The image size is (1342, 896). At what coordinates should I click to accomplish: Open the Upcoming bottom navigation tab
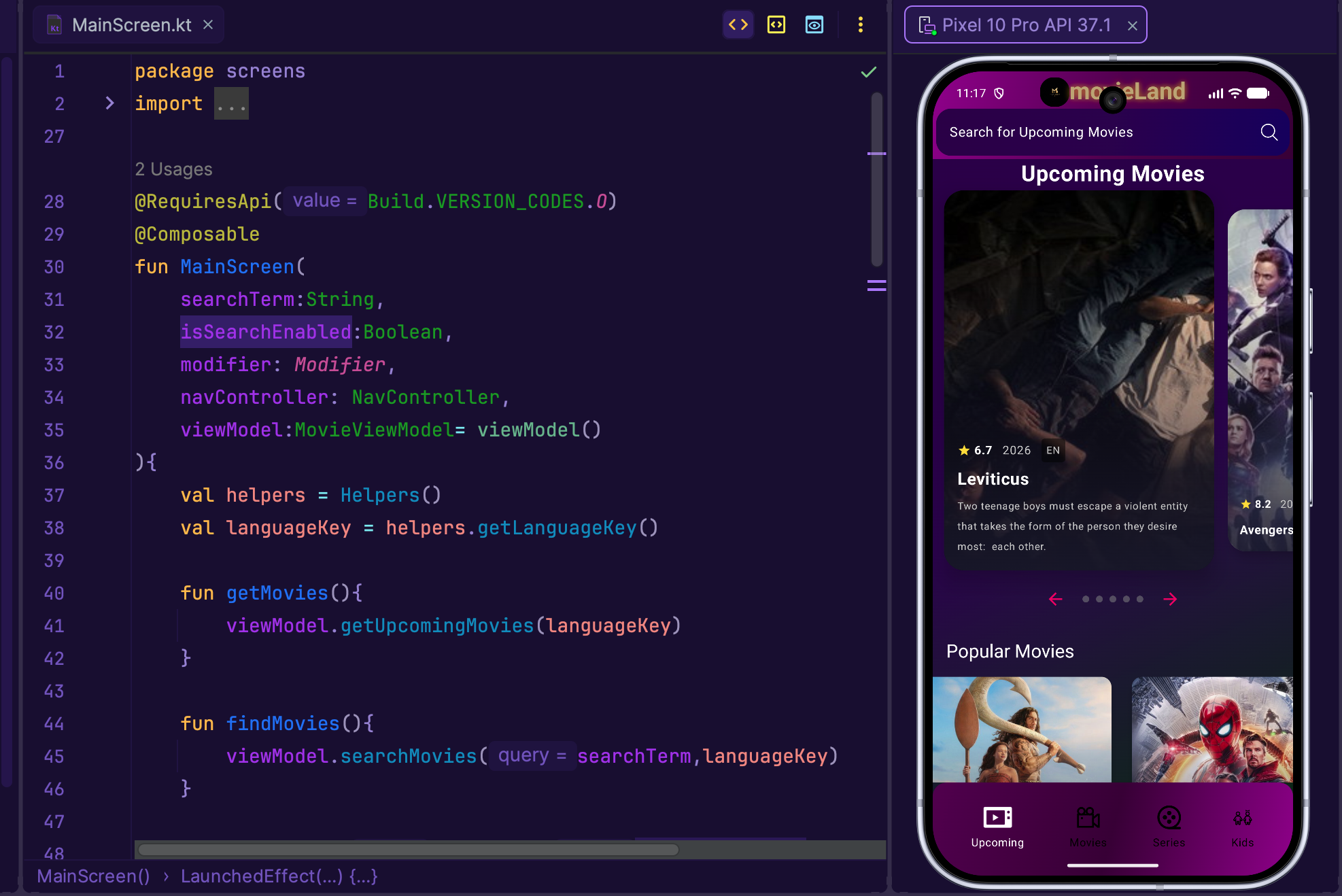coord(997,827)
